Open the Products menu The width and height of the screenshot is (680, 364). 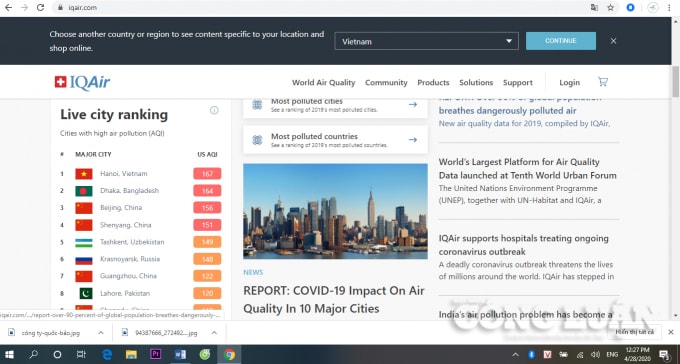(433, 82)
